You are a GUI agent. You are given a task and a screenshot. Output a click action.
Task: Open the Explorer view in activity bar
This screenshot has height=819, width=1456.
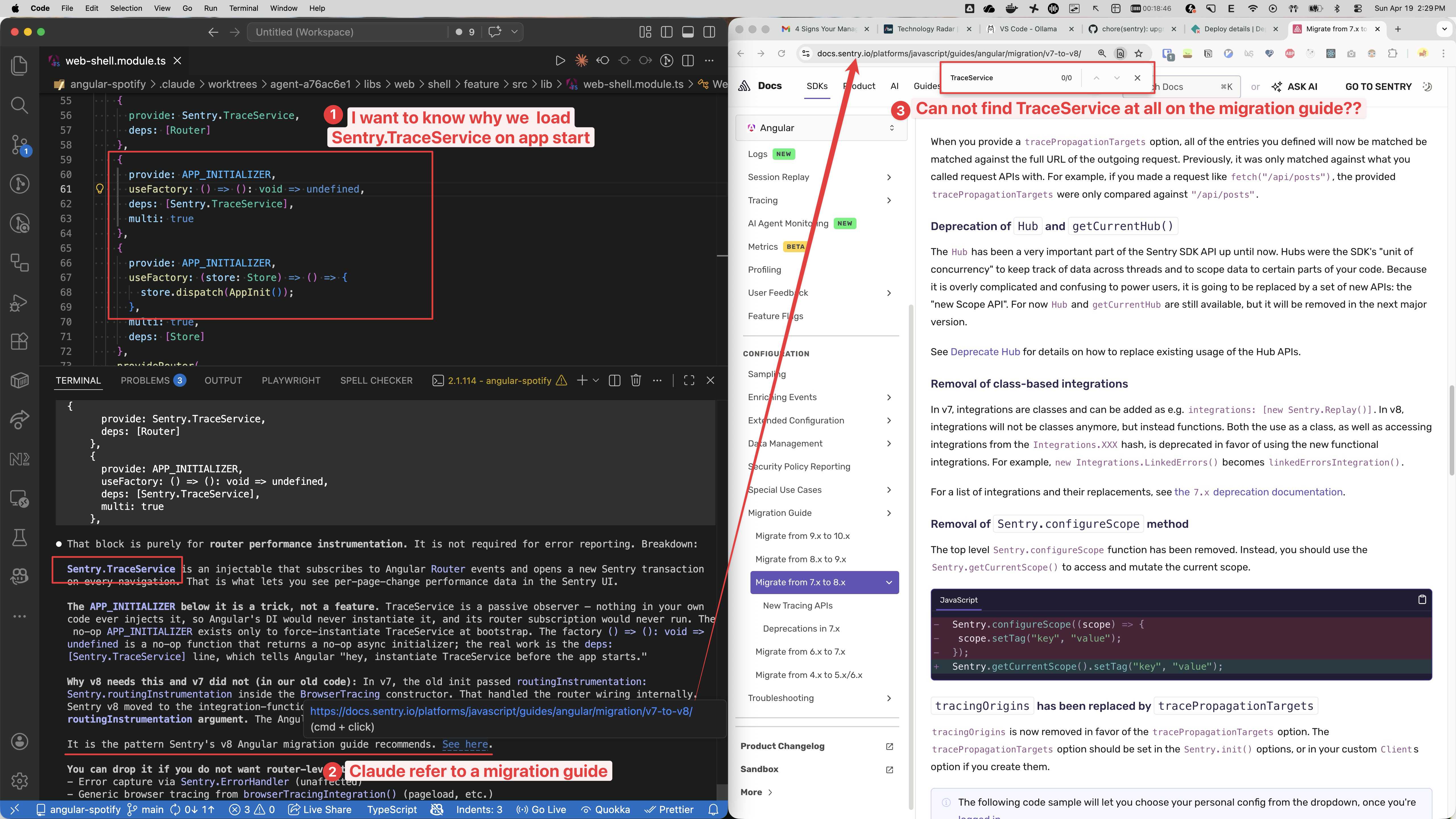tap(19, 66)
